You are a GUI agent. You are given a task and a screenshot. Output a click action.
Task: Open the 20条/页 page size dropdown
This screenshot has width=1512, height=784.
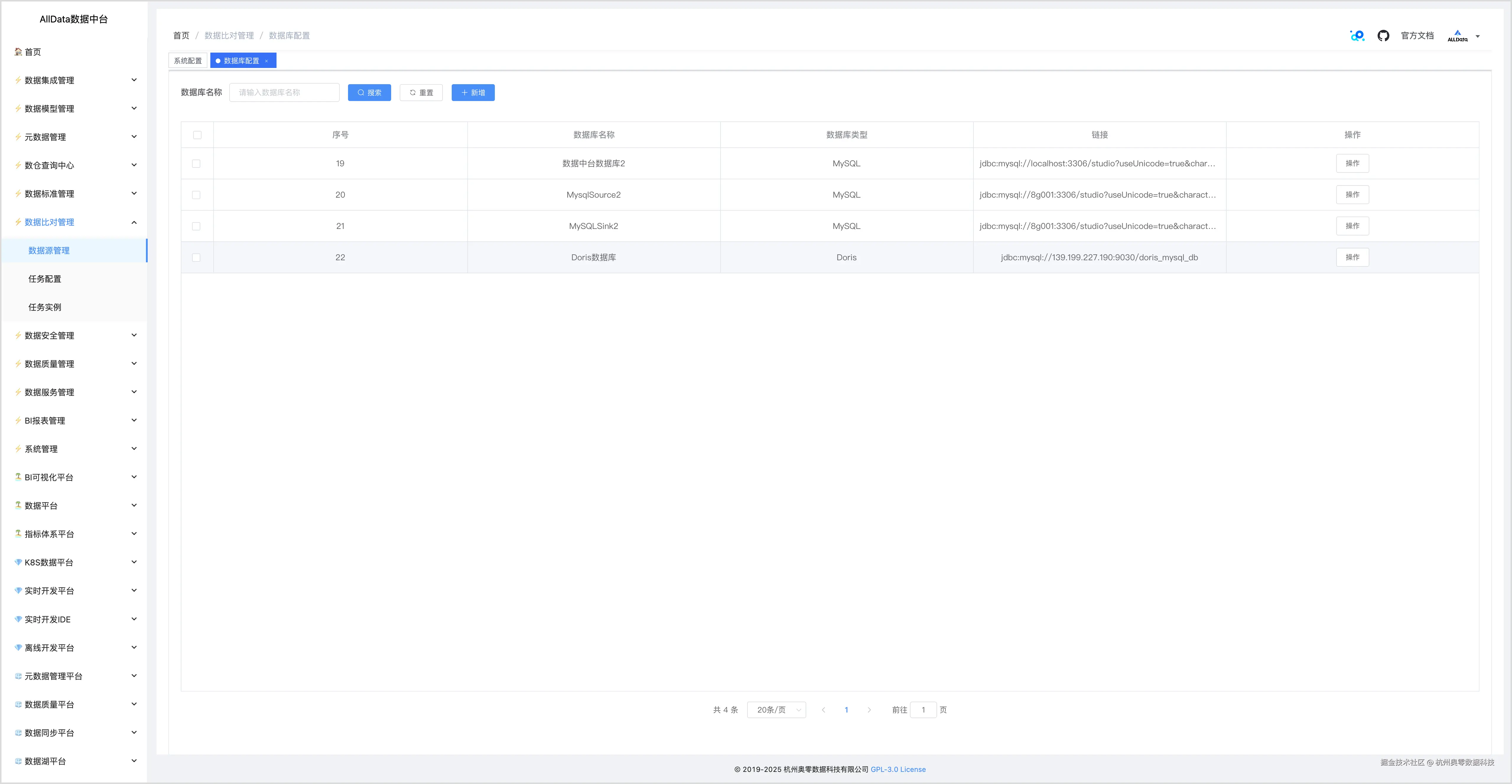776,710
